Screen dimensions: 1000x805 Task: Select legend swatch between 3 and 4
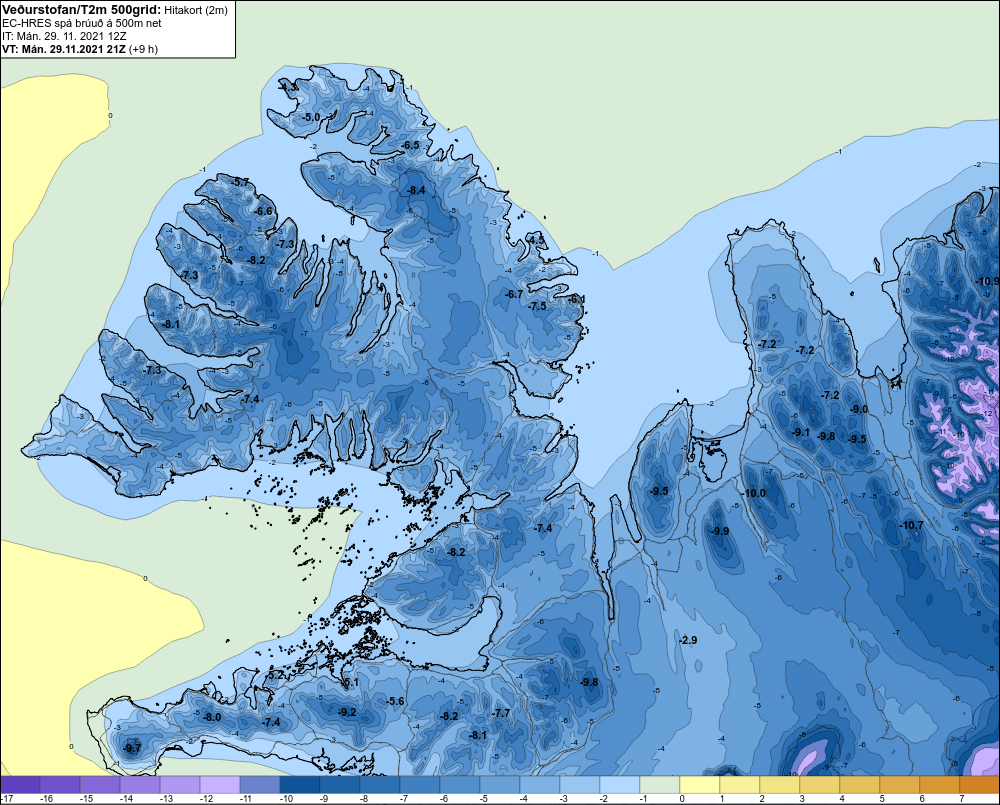(x=820, y=785)
